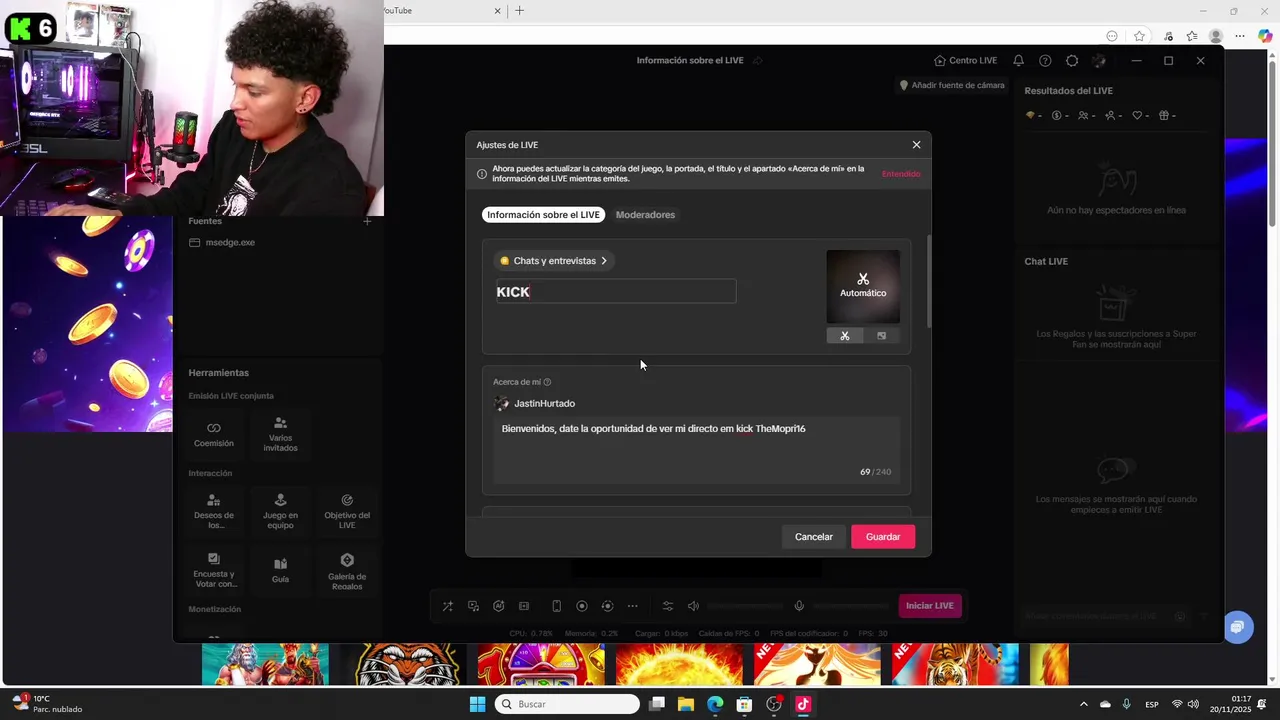Open the Encuesta y Votar tool

pyautogui.click(x=214, y=570)
